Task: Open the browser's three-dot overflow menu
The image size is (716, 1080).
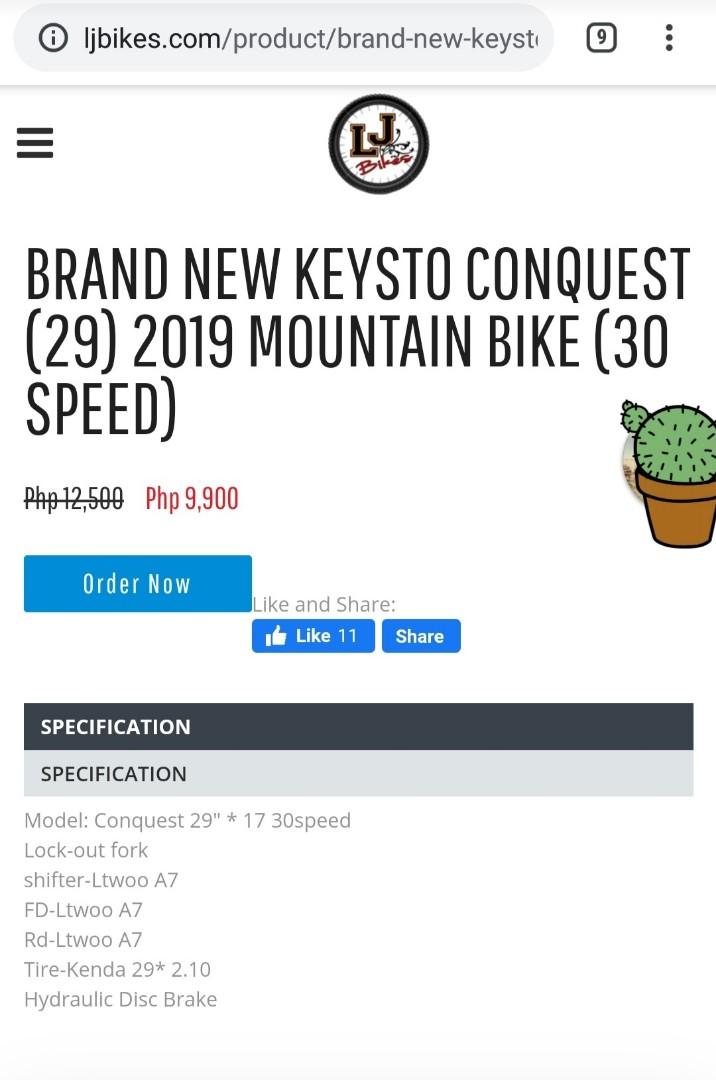Action: pyautogui.click(x=668, y=37)
